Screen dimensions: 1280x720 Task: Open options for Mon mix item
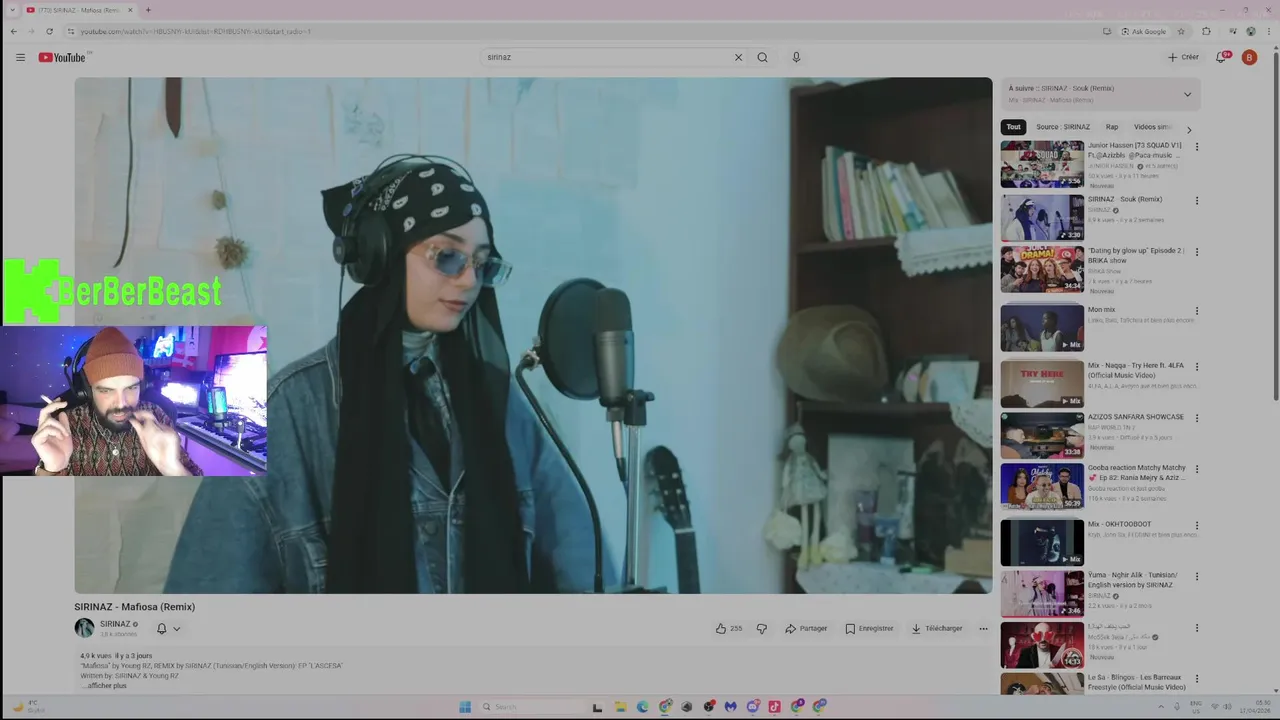pos(1196,311)
